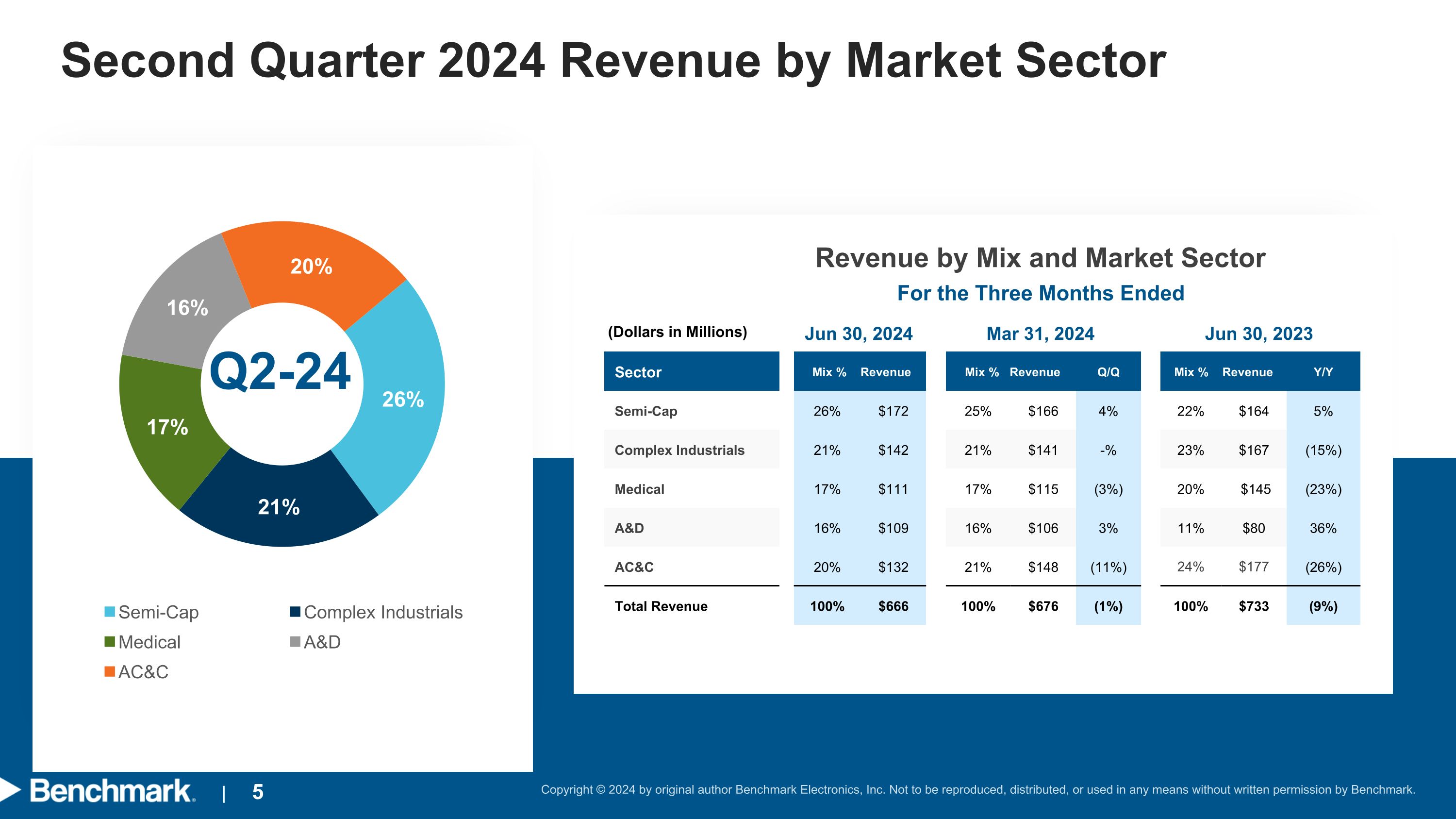The height and width of the screenshot is (819, 1456).
Task: Click the AC&C legend orange square
Action: 110,672
